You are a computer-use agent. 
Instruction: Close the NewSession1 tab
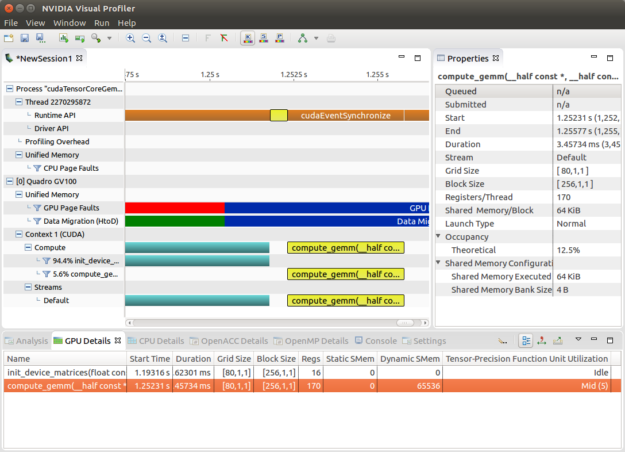click(79, 58)
